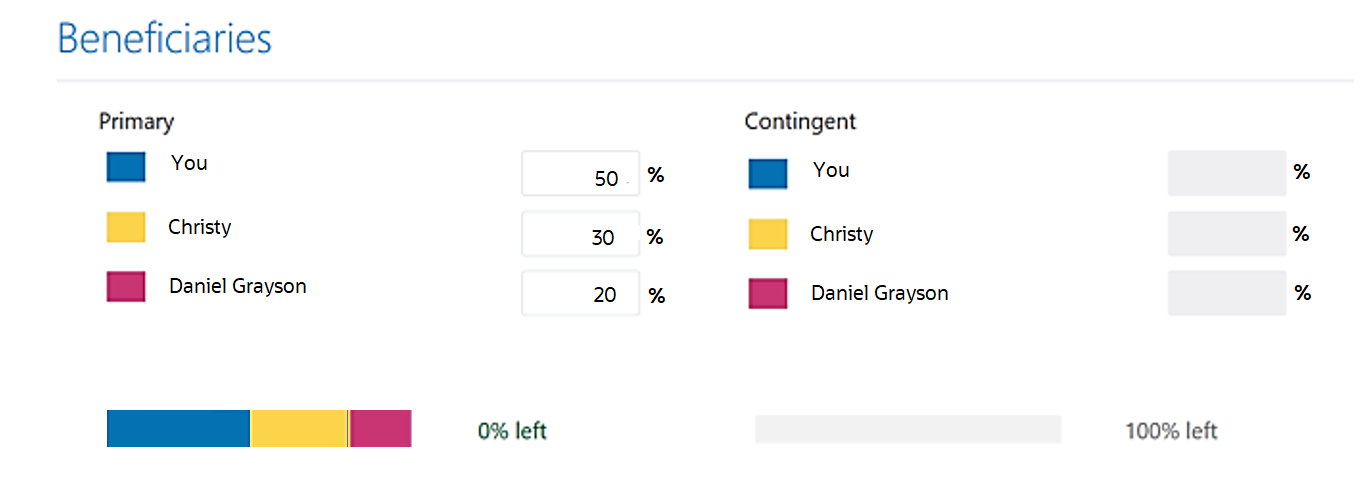Click the Beneficiaries heading
This screenshot has height=479, width=1361.
pyautogui.click(x=165, y=39)
